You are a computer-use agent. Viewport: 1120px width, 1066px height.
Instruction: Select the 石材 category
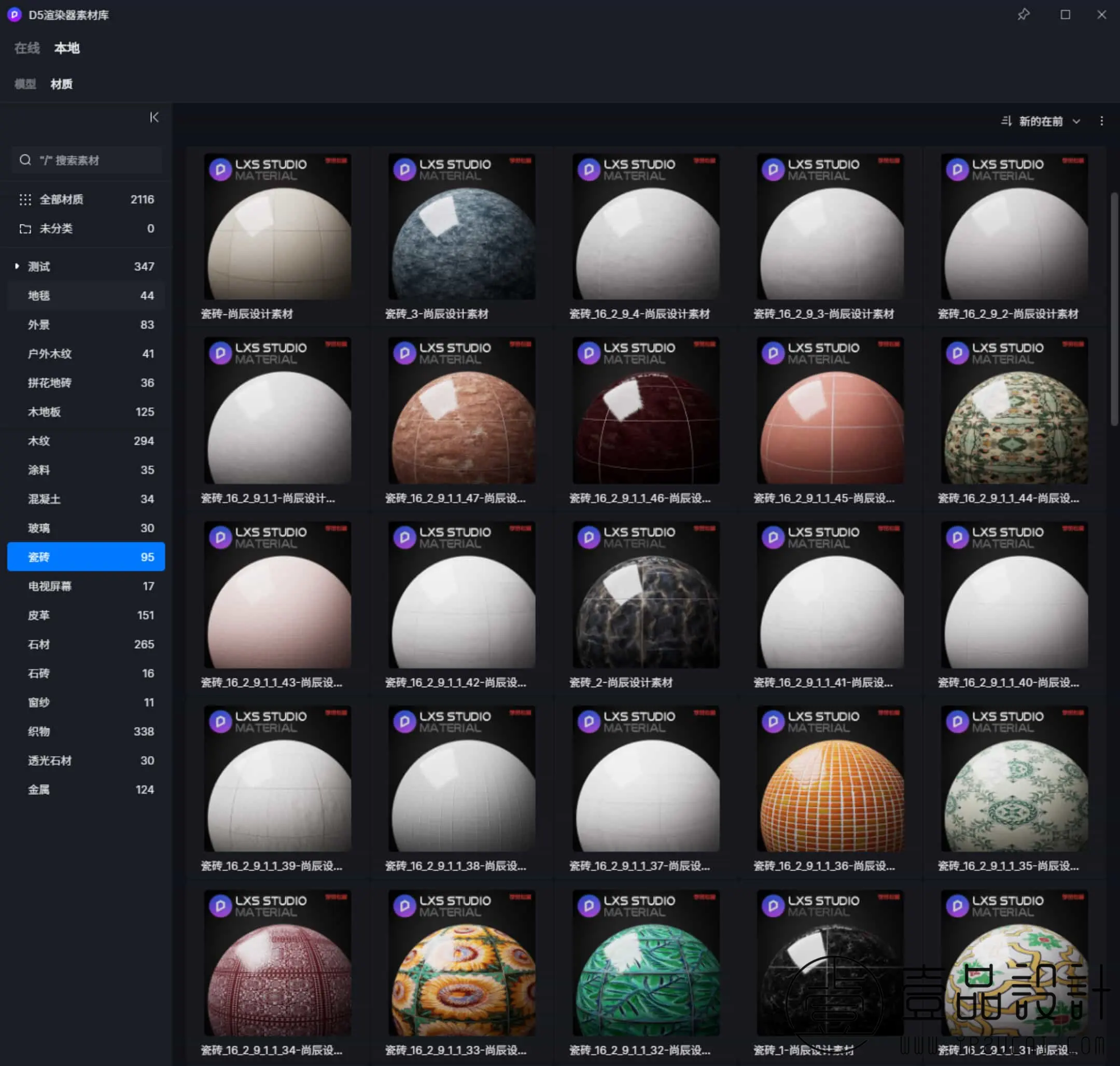pos(38,644)
